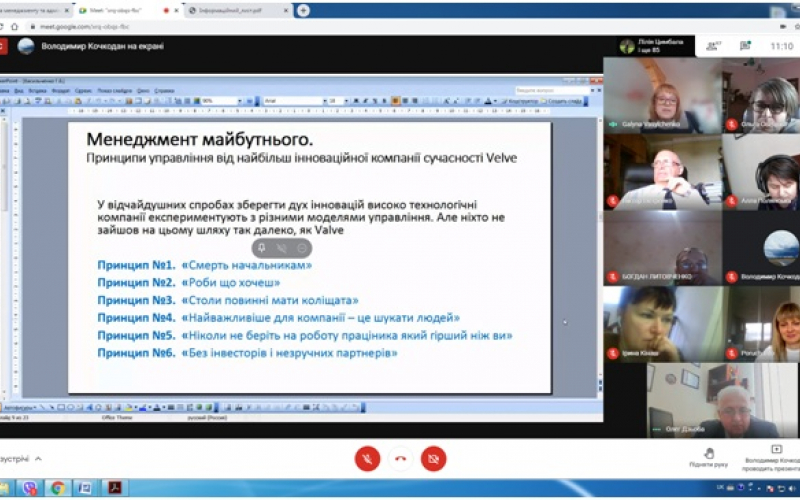Raise your hand in the meeting
800x500 pixels.
[x=709, y=457]
